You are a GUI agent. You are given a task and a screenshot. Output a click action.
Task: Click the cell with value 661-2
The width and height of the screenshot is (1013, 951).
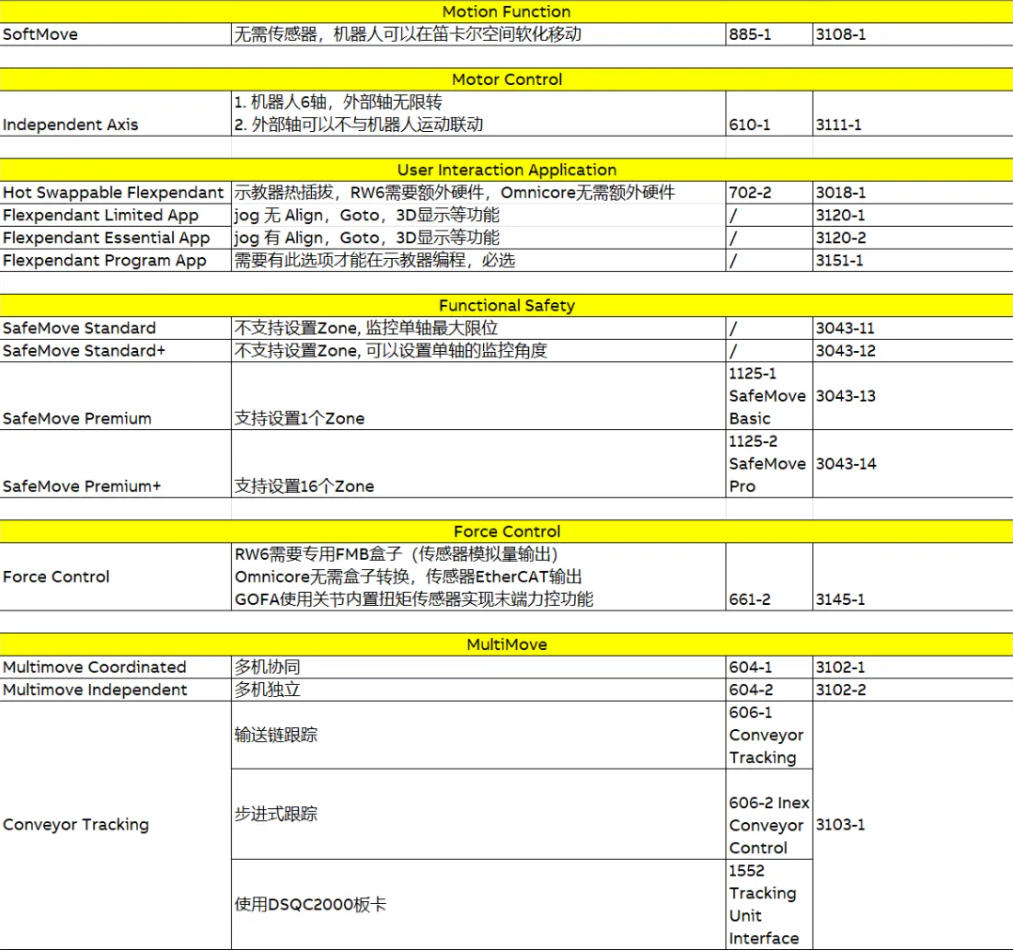(768, 599)
